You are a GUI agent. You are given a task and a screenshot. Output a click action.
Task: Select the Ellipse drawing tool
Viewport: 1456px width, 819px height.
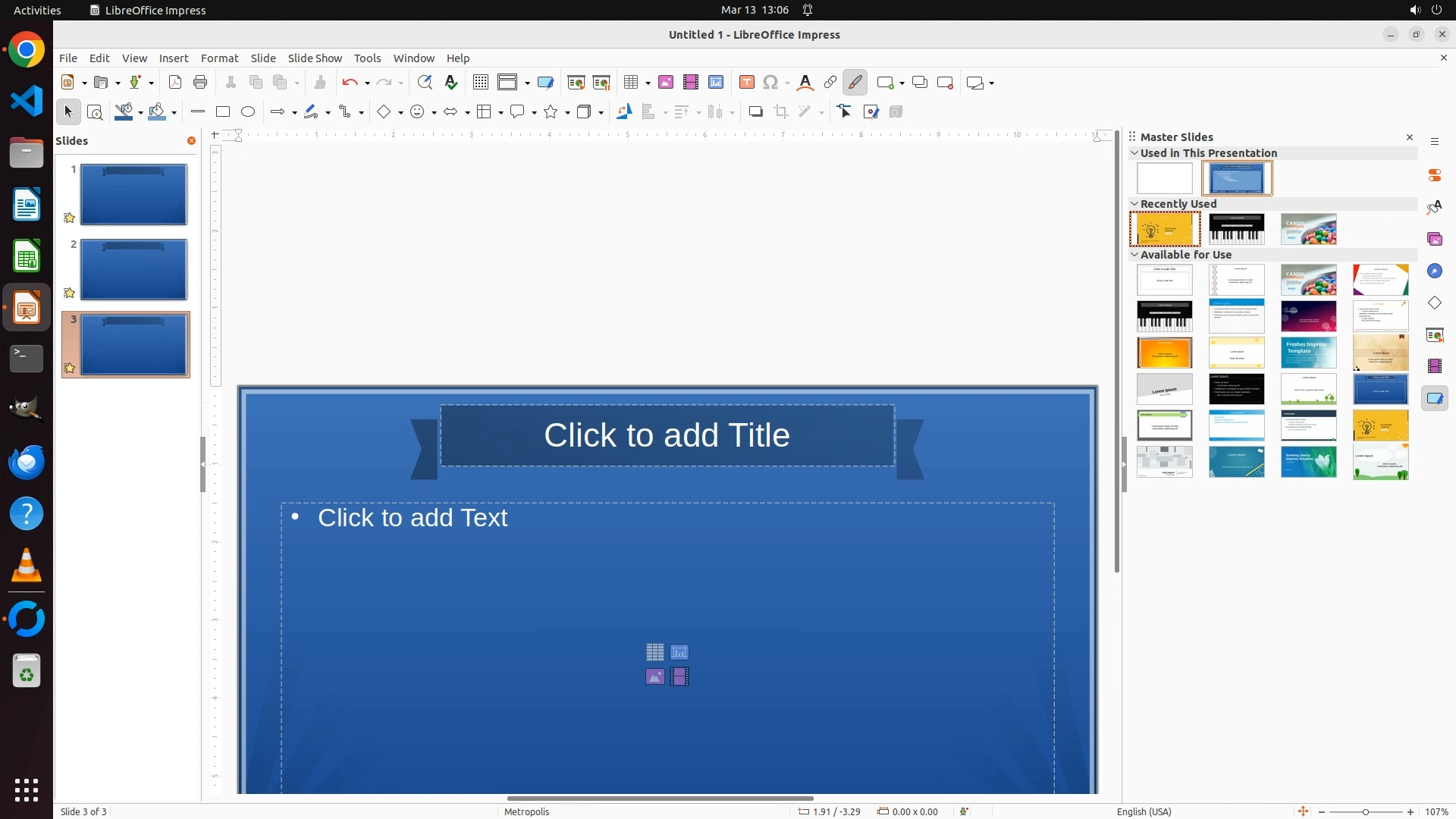(248, 112)
